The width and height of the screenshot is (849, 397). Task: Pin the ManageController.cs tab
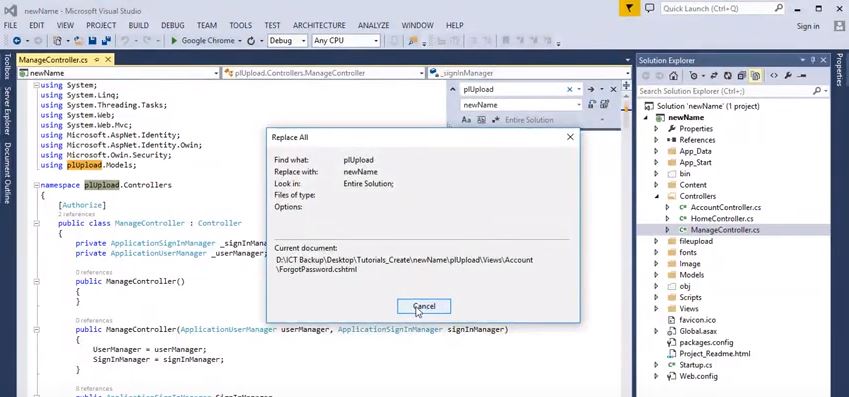coord(97,60)
